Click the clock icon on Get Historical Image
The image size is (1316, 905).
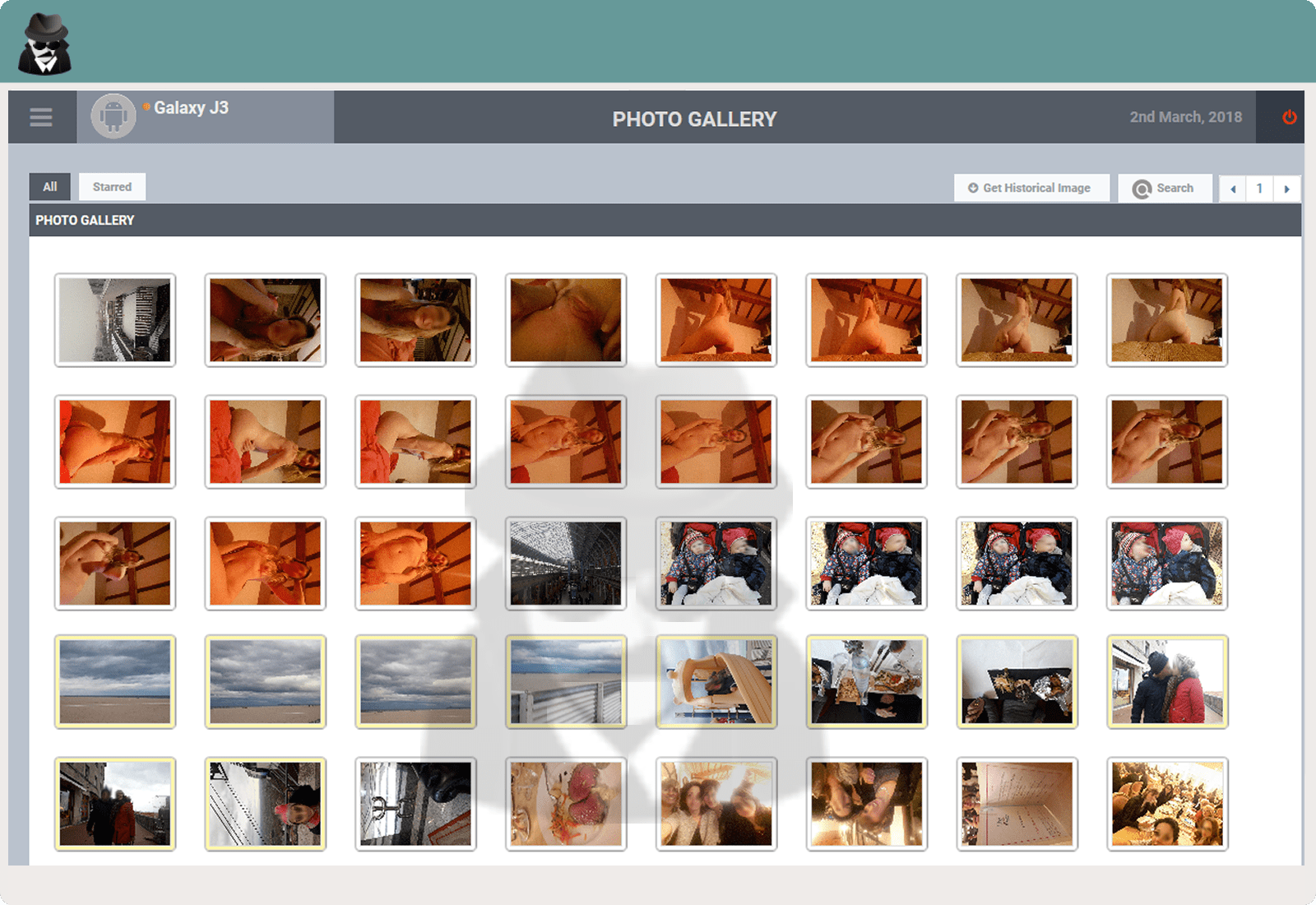973,188
